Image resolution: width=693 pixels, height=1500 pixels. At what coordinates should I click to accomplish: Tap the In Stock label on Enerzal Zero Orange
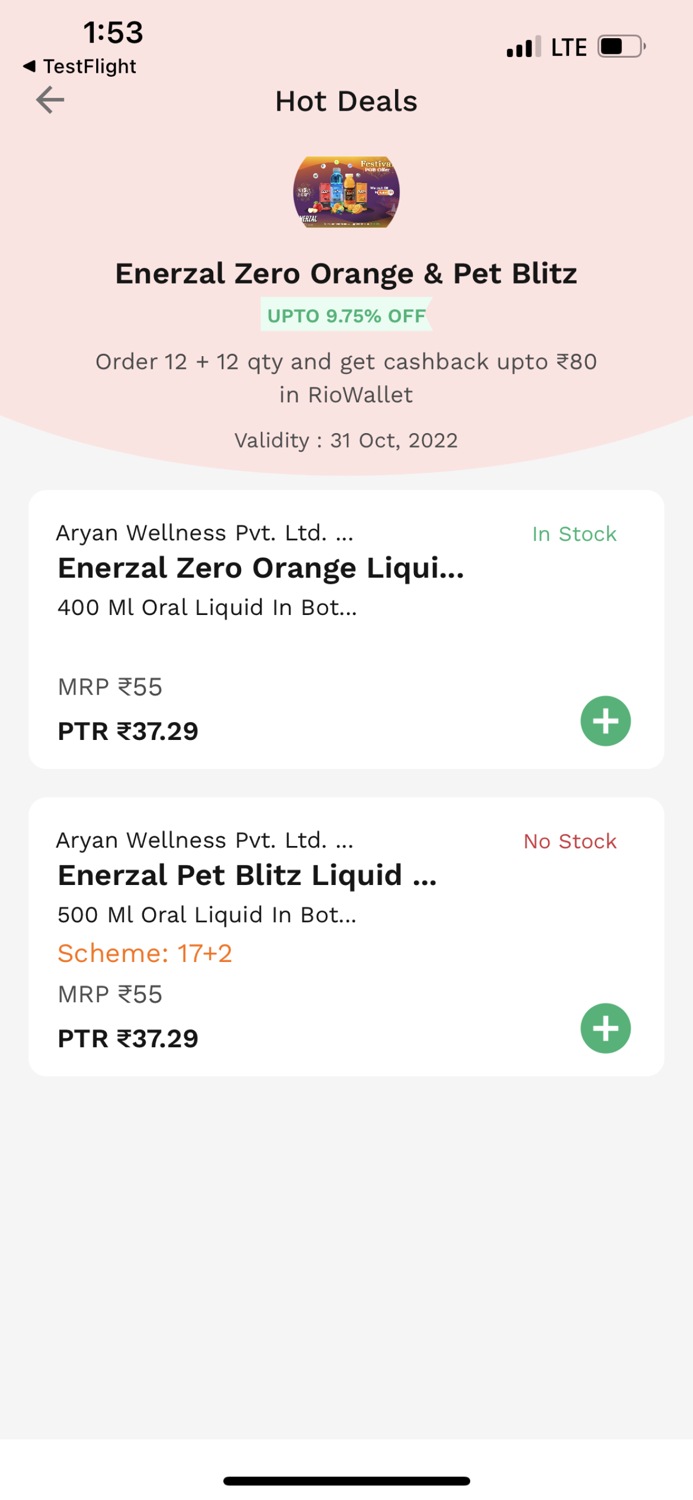coord(574,534)
